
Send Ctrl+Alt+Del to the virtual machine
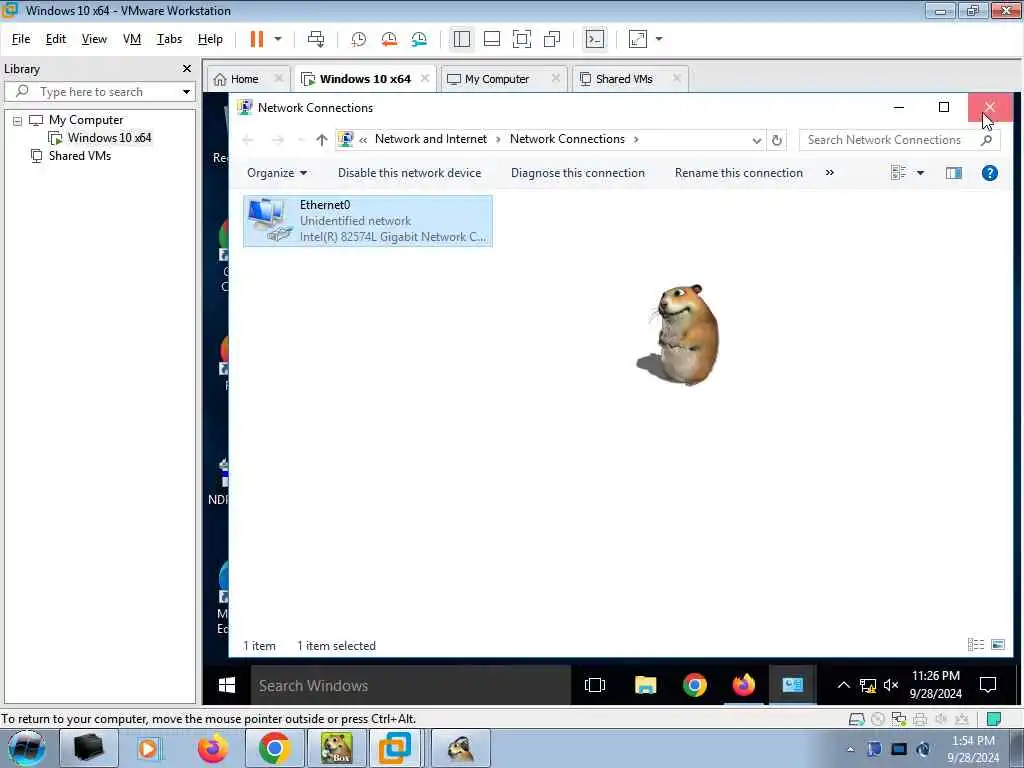click(x=316, y=39)
